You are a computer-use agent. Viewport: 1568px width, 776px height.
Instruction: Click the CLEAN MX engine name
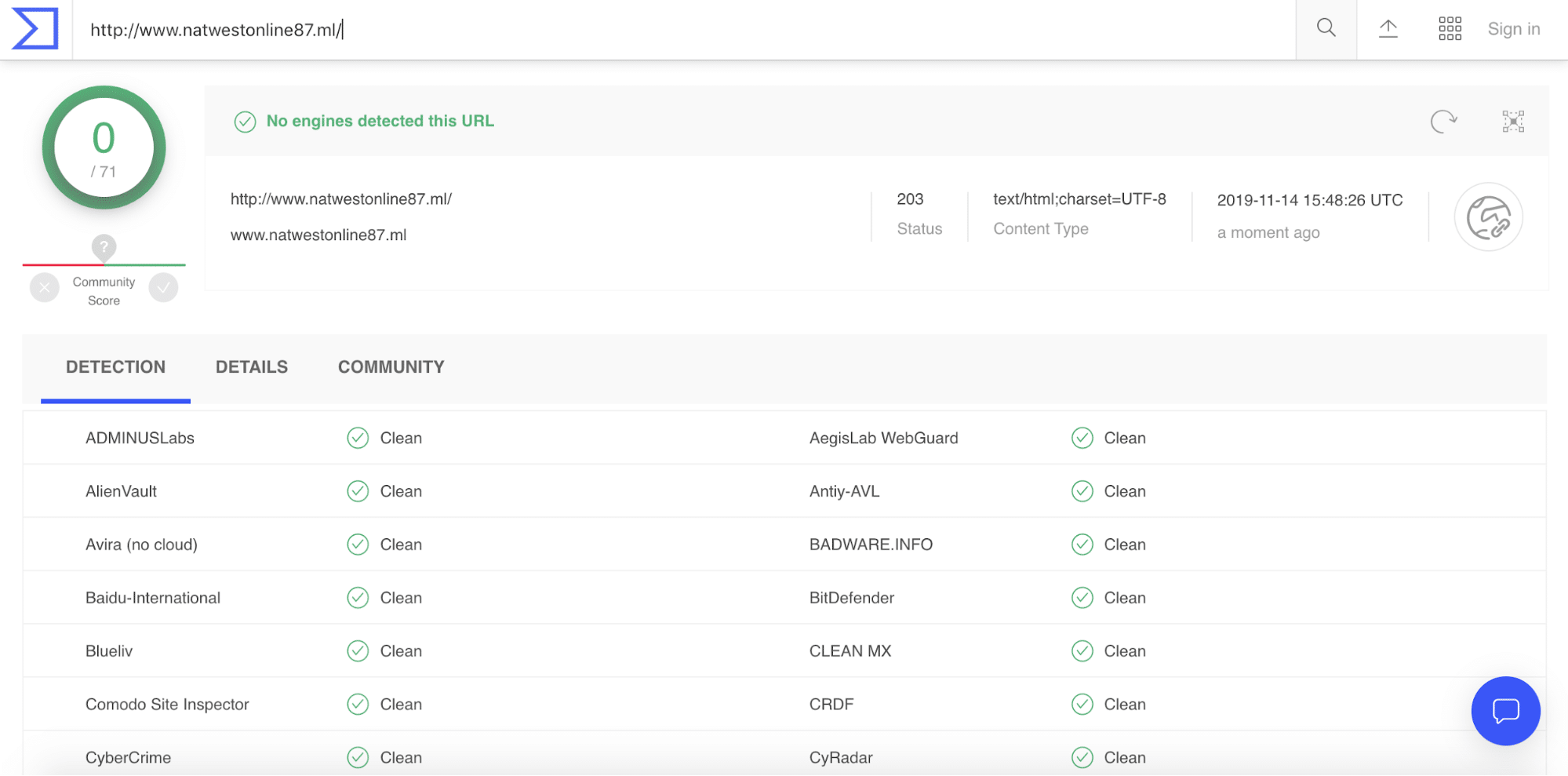click(850, 652)
